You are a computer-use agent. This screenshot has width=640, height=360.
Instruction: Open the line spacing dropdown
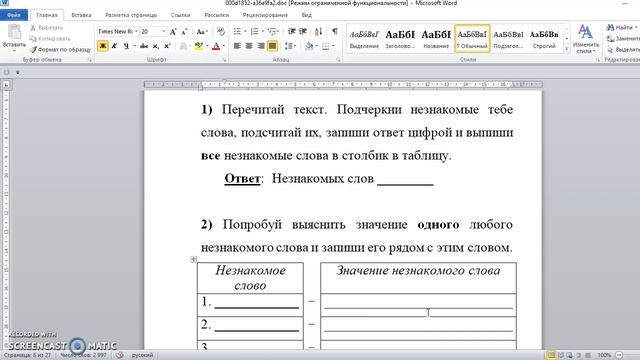pos(290,46)
